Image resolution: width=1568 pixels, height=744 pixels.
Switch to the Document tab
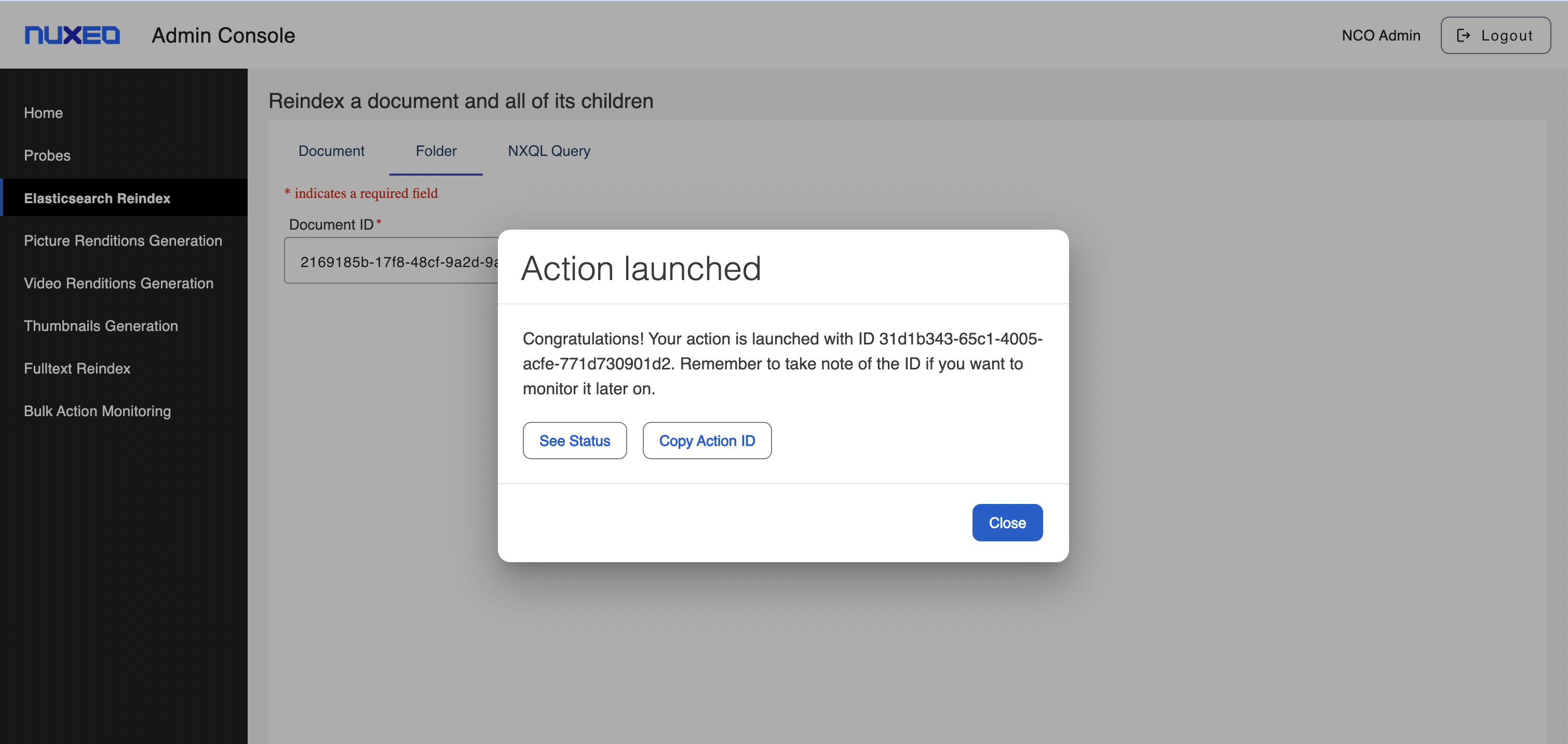(x=331, y=151)
